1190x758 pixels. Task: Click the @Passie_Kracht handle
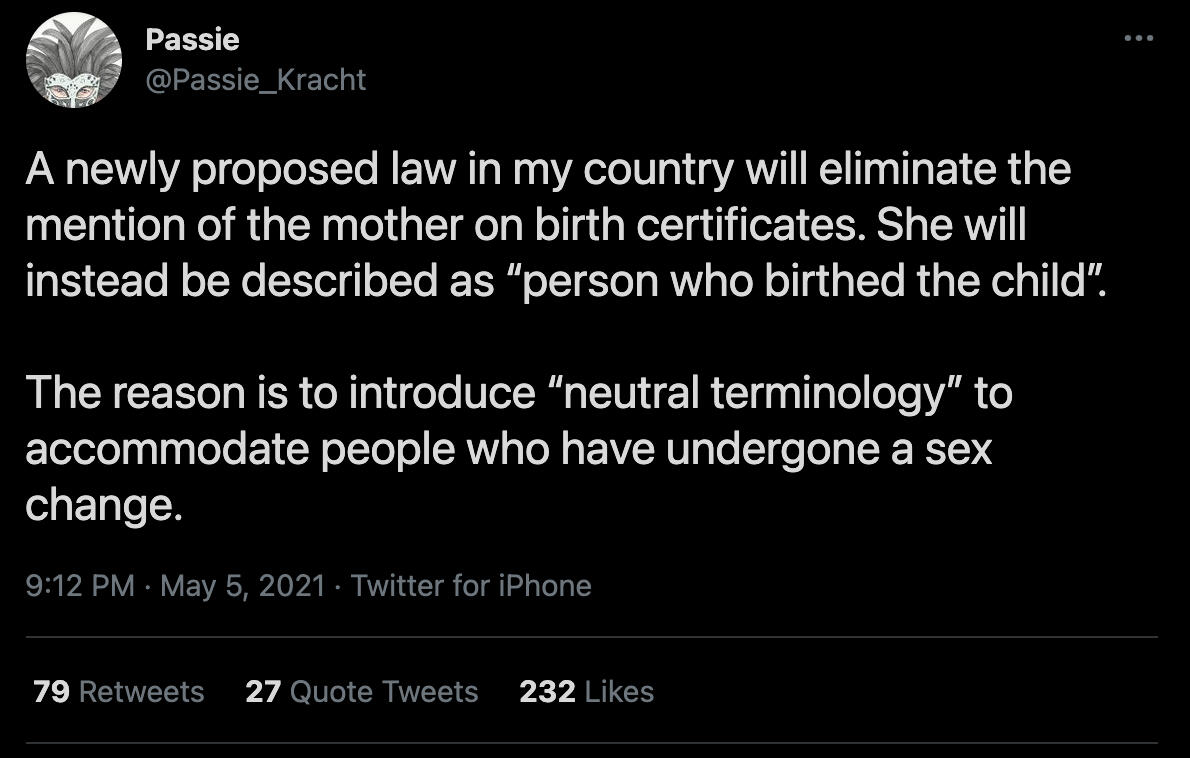pos(255,79)
